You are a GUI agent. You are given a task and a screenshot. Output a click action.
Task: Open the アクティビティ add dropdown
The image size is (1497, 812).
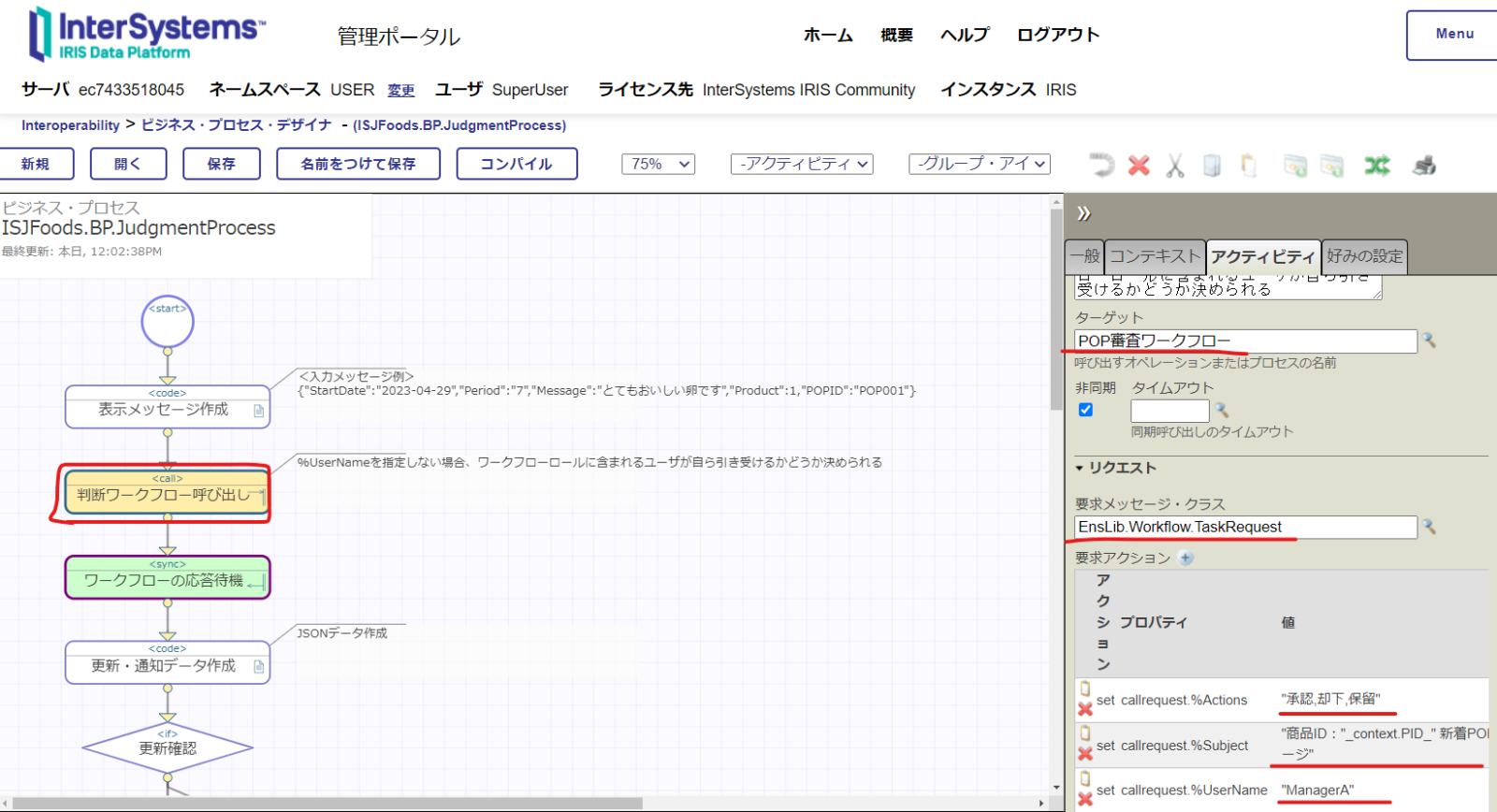(x=801, y=164)
